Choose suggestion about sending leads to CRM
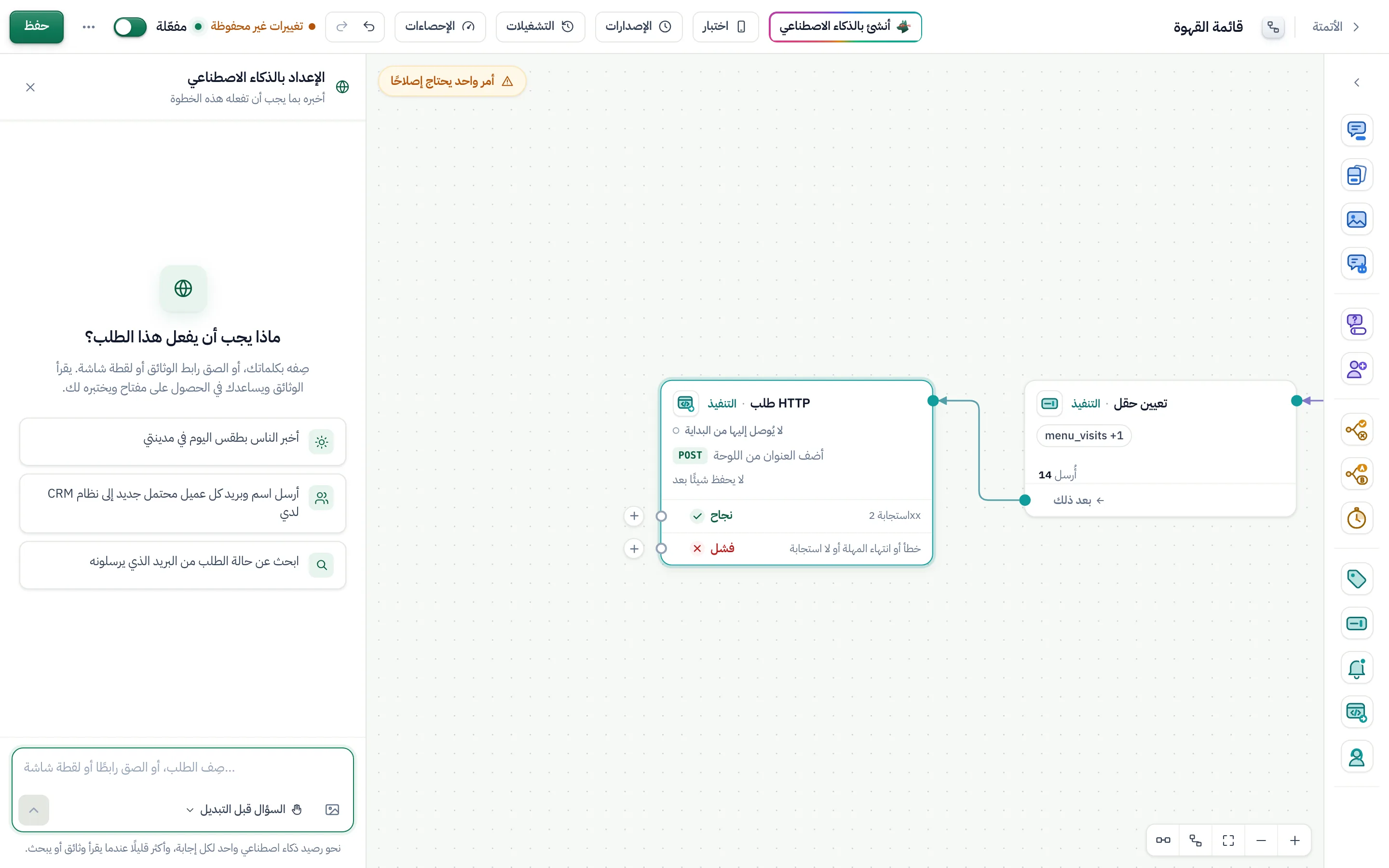 point(182,503)
